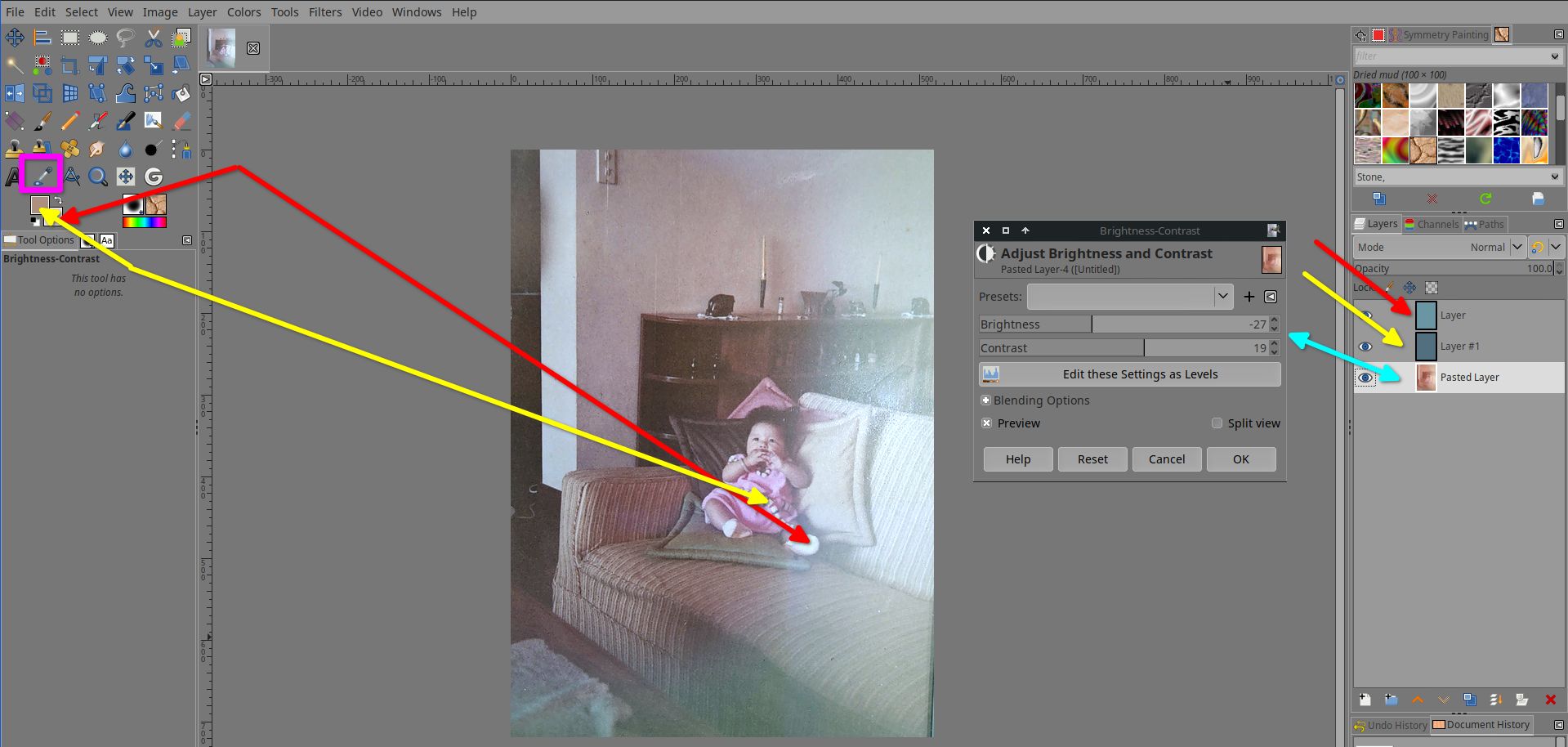Screen dimensions: 1568x747
Task: Delete layer with the red X icon
Action: [x=1550, y=700]
